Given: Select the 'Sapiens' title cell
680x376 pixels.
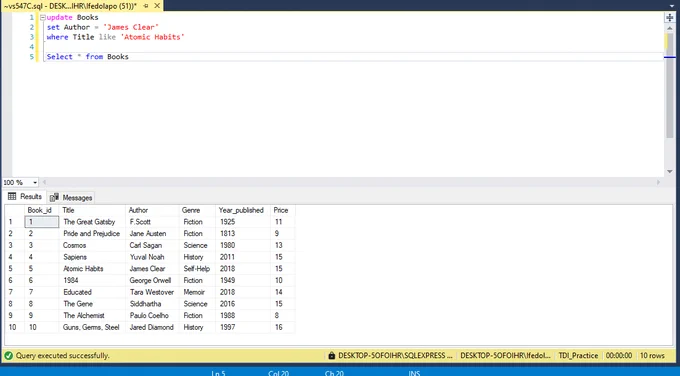Looking at the screenshot, I should pyautogui.click(x=92, y=257).
